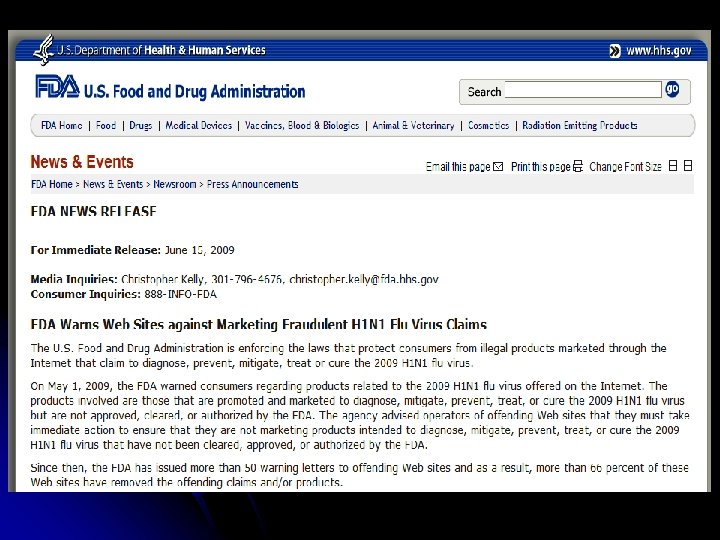Open Vaccines, Blood & Biologics menu
This screenshot has height=540, width=720.
tap(302, 125)
